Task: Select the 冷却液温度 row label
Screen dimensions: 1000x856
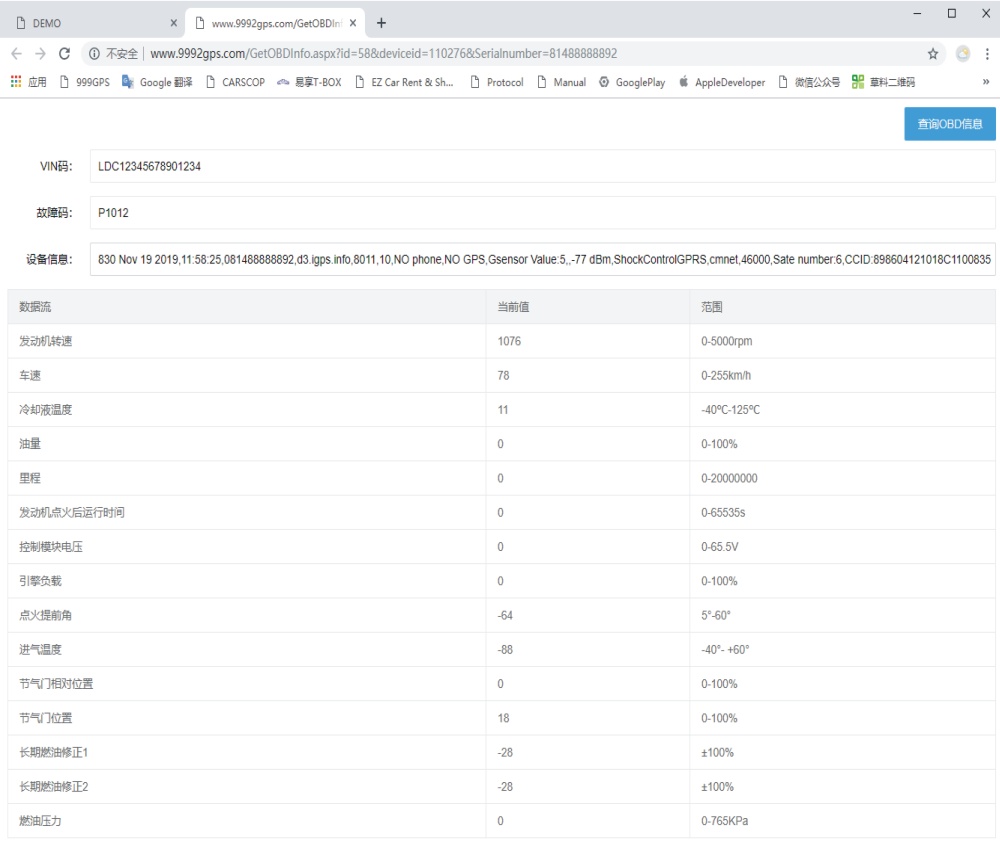Action: coord(46,410)
